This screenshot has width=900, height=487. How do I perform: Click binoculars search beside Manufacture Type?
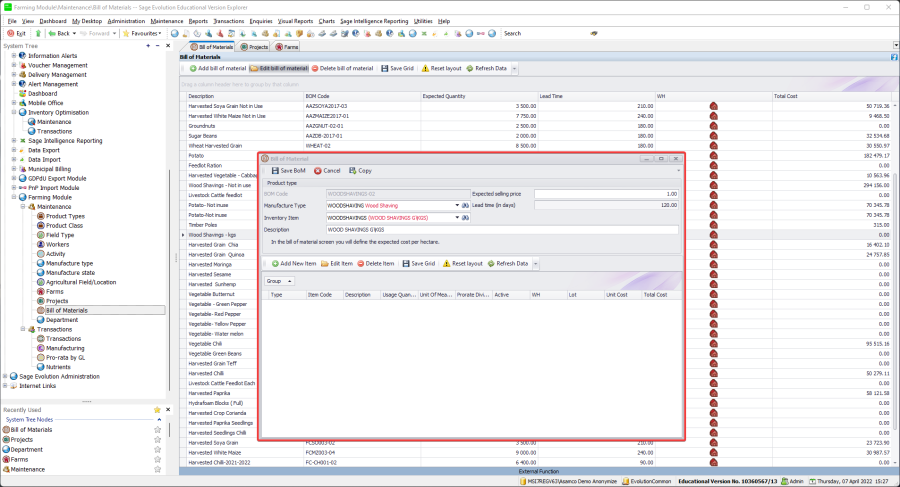coord(465,205)
